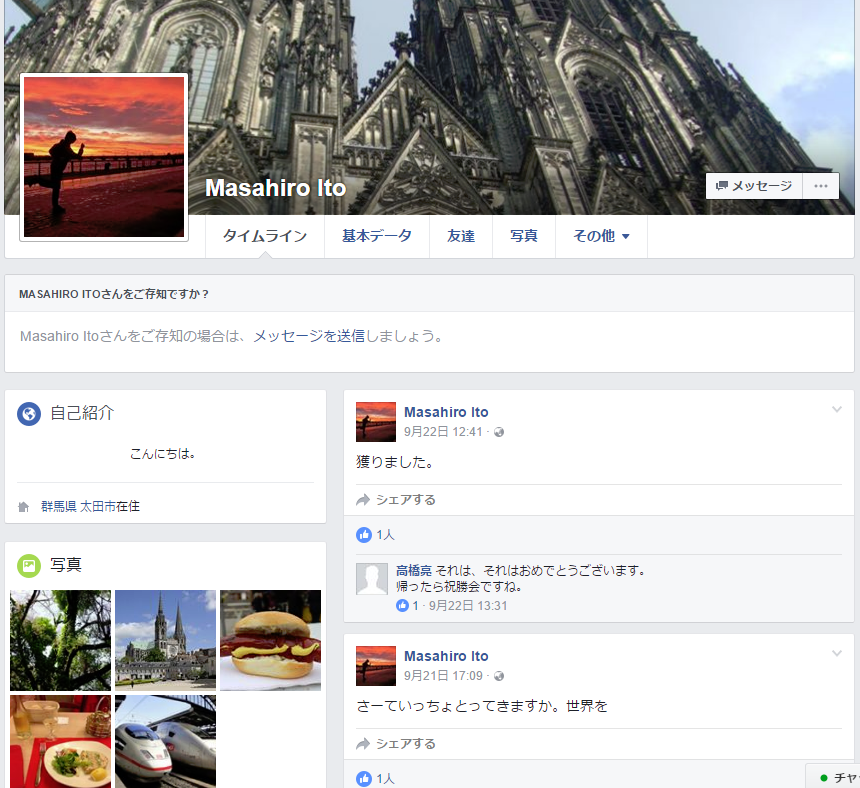Click the green photo icon beside 写真 heading

point(29,565)
